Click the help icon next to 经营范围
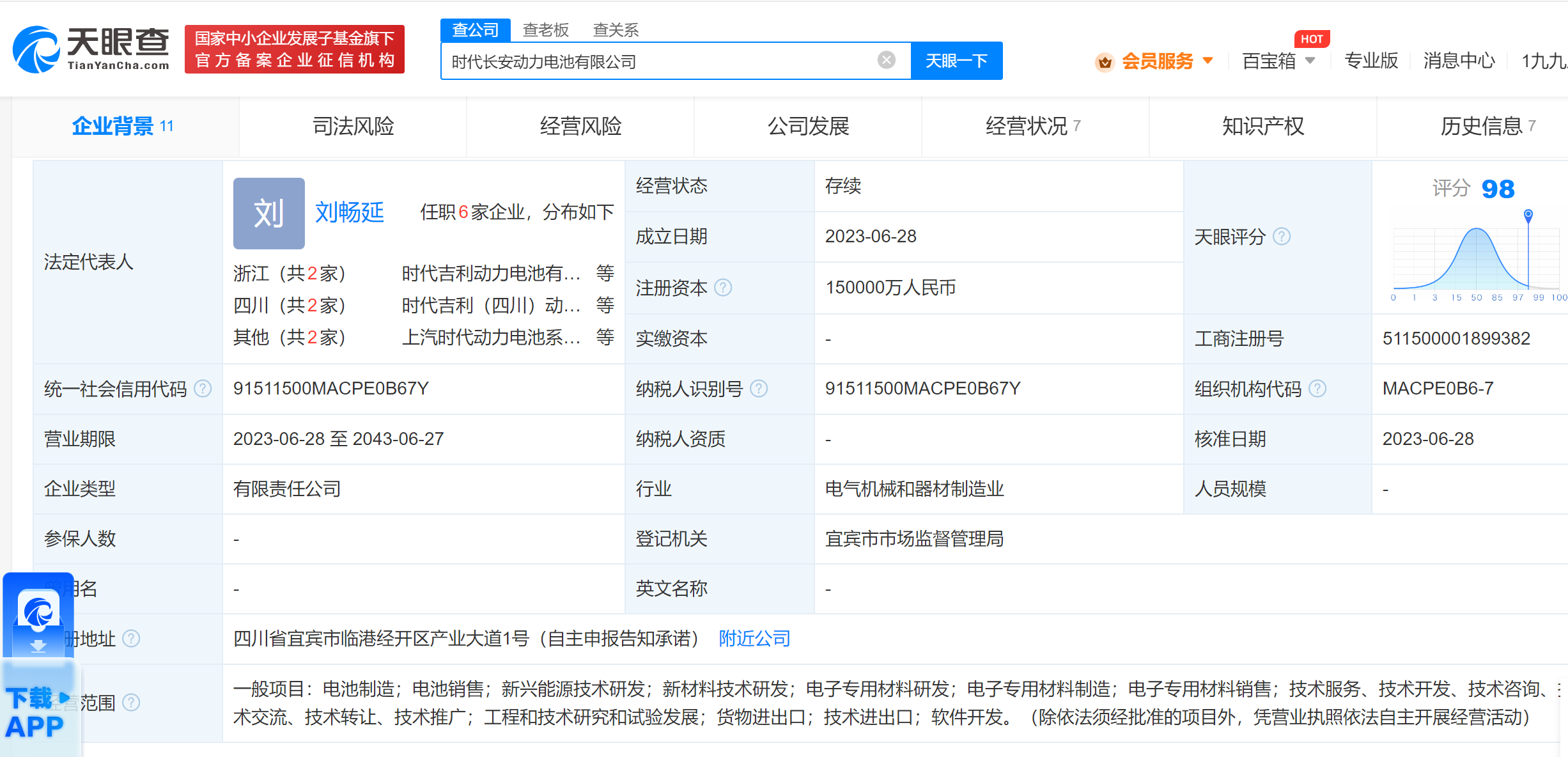1568x757 pixels. click(131, 703)
